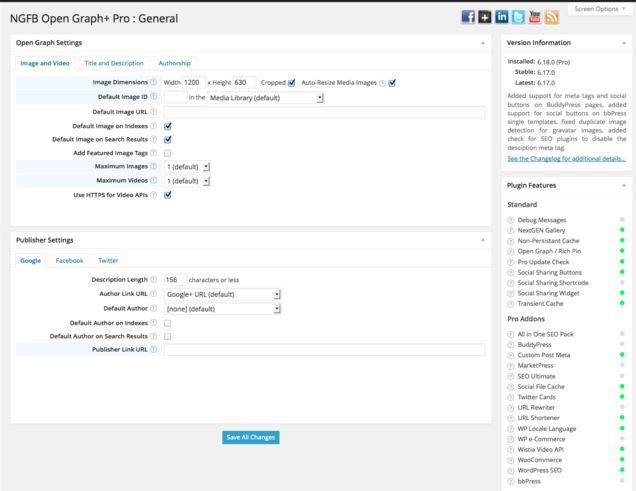This screenshot has height=491, width=636.
Task: Click the Open Graph / Rich Pin label
Action: pyautogui.click(x=549, y=251)
